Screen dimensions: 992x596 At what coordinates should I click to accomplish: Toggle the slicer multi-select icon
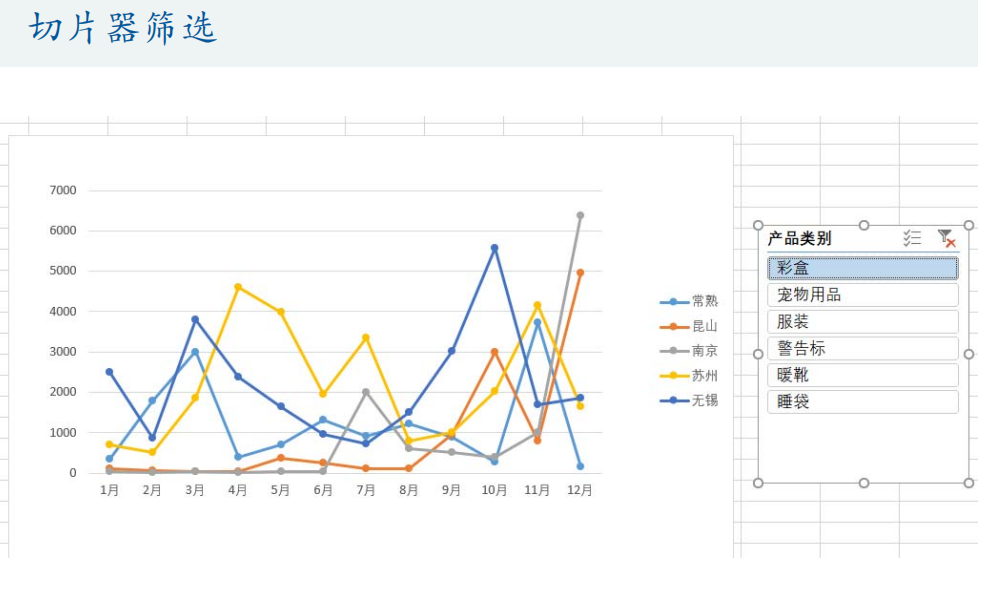click(911, 238)
